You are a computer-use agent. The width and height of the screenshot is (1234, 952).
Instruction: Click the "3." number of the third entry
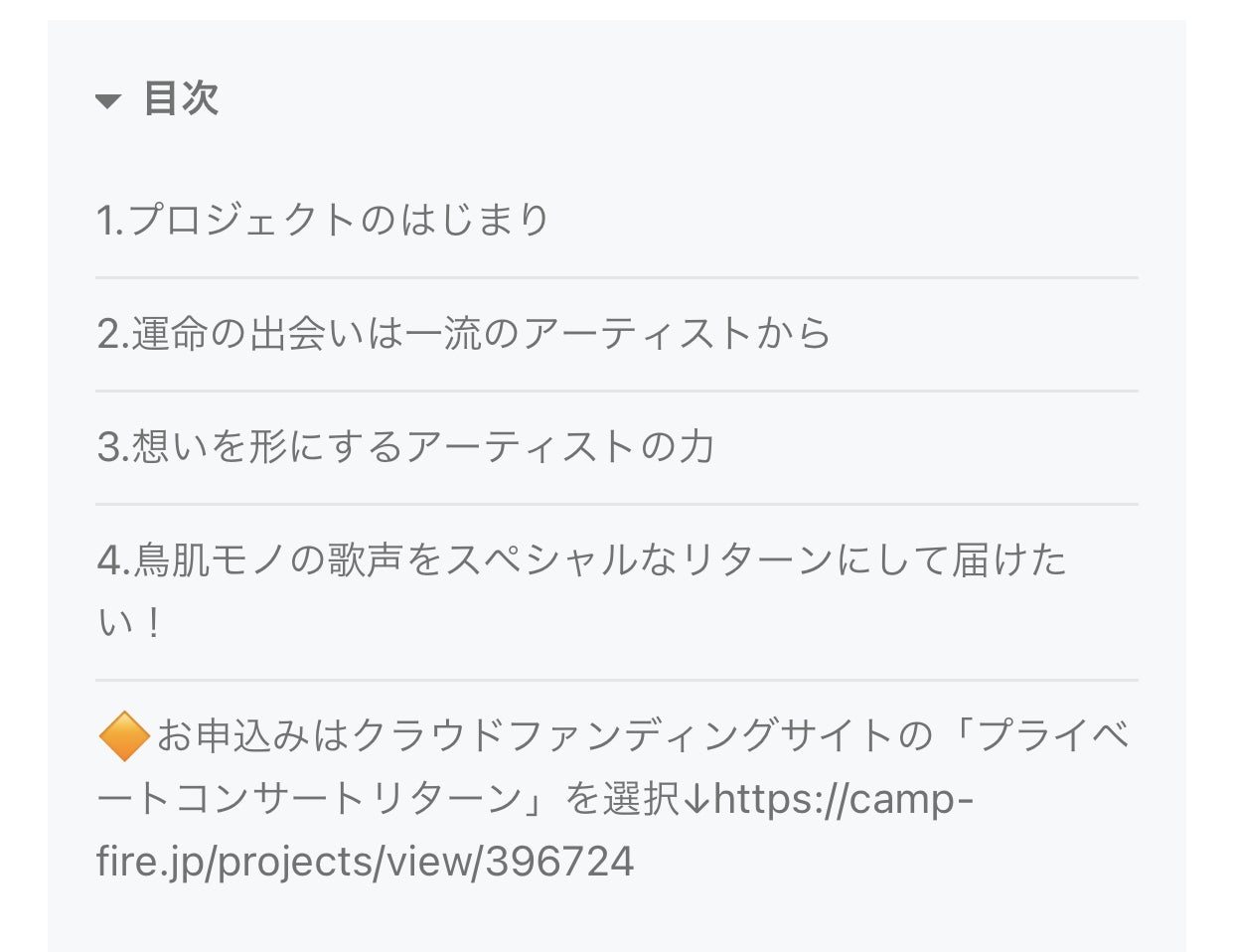click(x=113, y=447)
